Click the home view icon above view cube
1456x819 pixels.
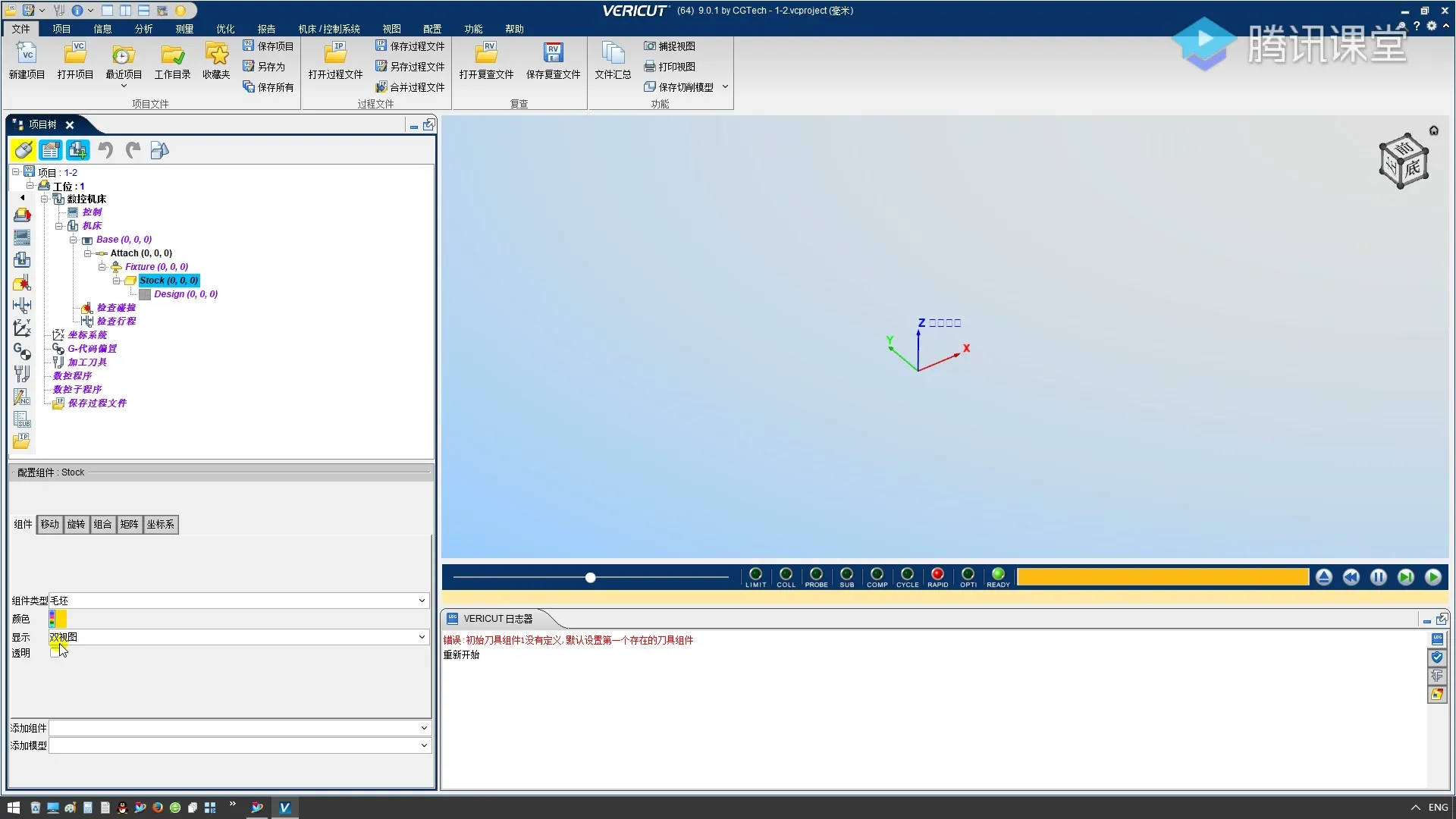pos(1433,130)
